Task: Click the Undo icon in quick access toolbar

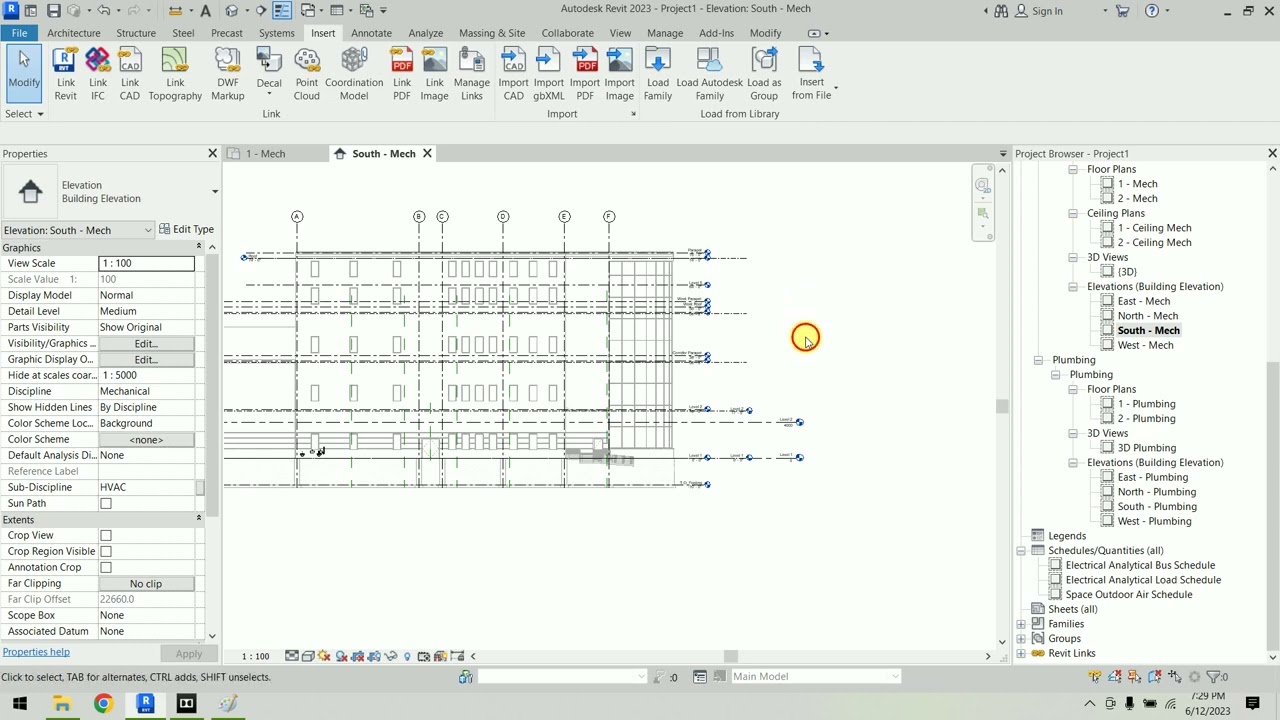Action: 102,11
